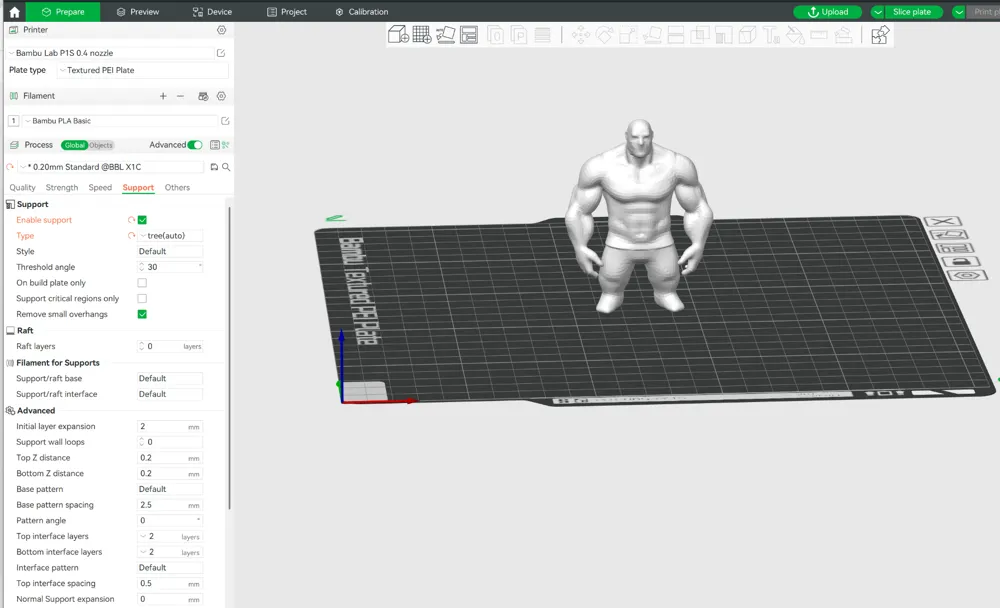Select the Rotate tool icon
This screenshot has width=1000, height=608.
point(604,35)
